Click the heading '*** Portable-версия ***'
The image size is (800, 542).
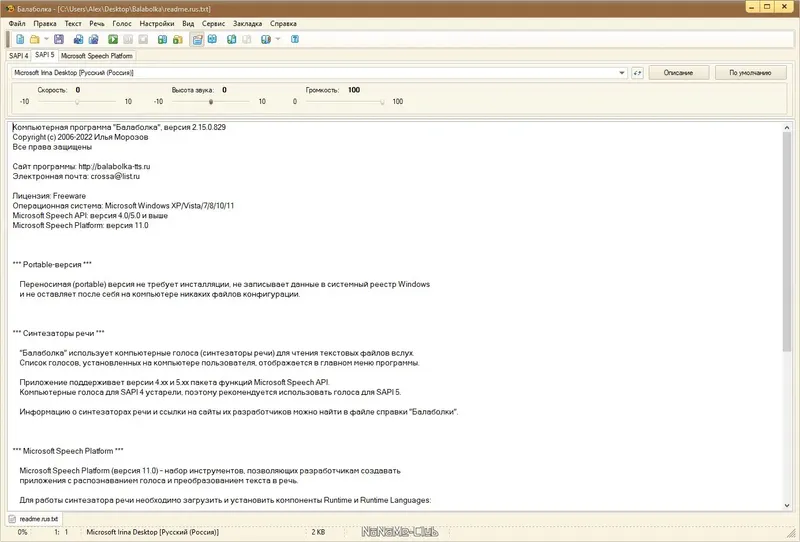(52, 264)
